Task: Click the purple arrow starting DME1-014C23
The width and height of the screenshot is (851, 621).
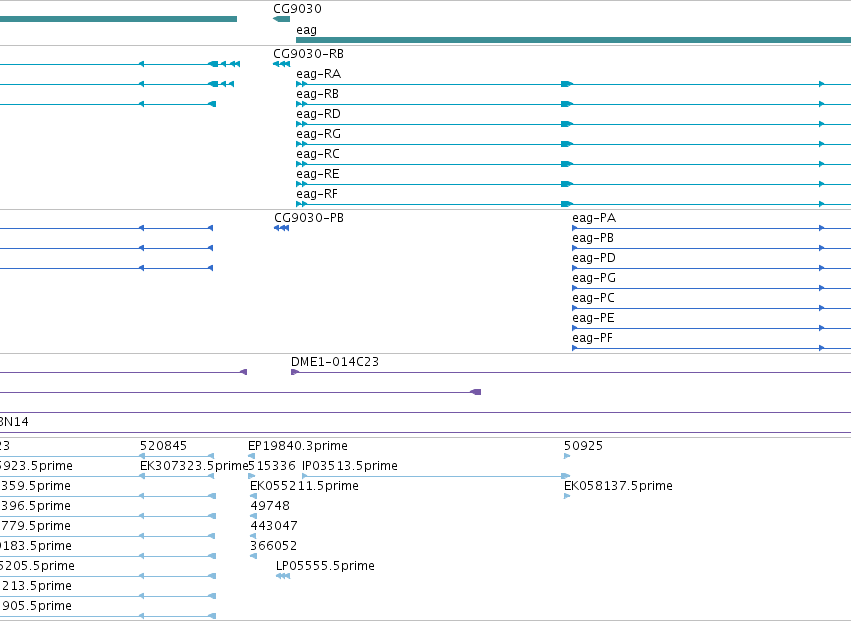Action: click(295, 372)
